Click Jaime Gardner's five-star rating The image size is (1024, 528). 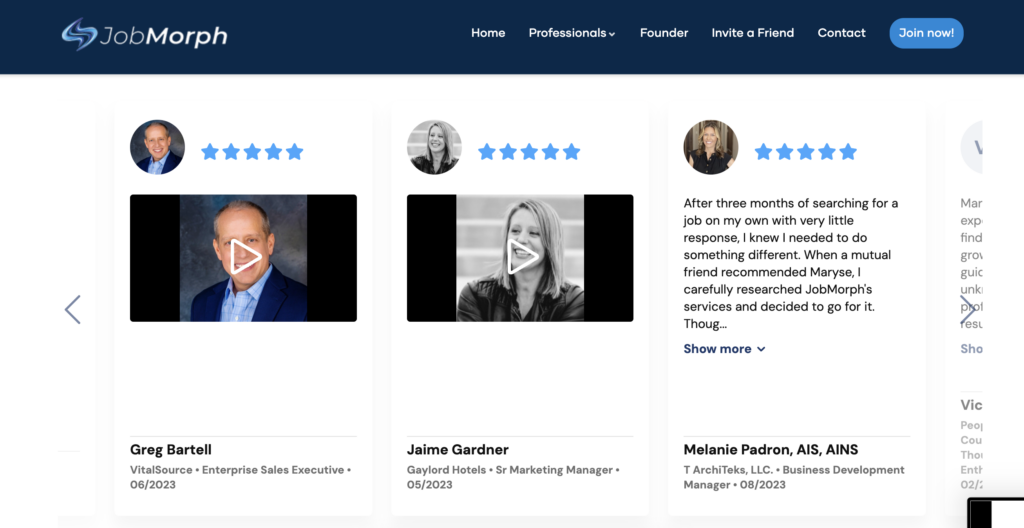[529, 152]
